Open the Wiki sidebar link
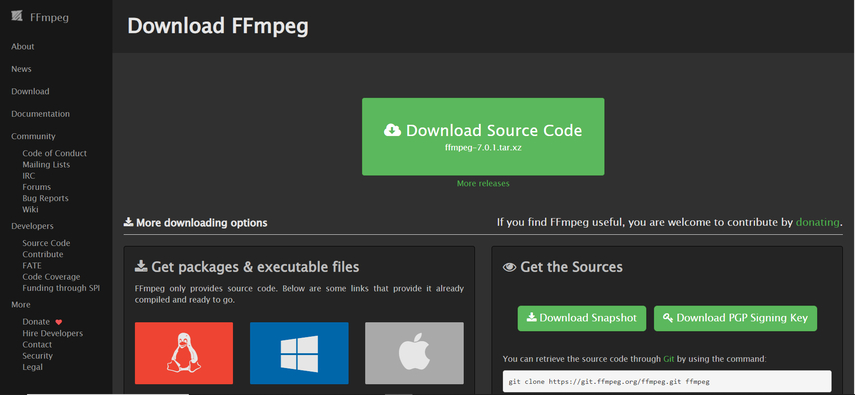The width and height of the screenshot is (855, 395). pos(31,210)
